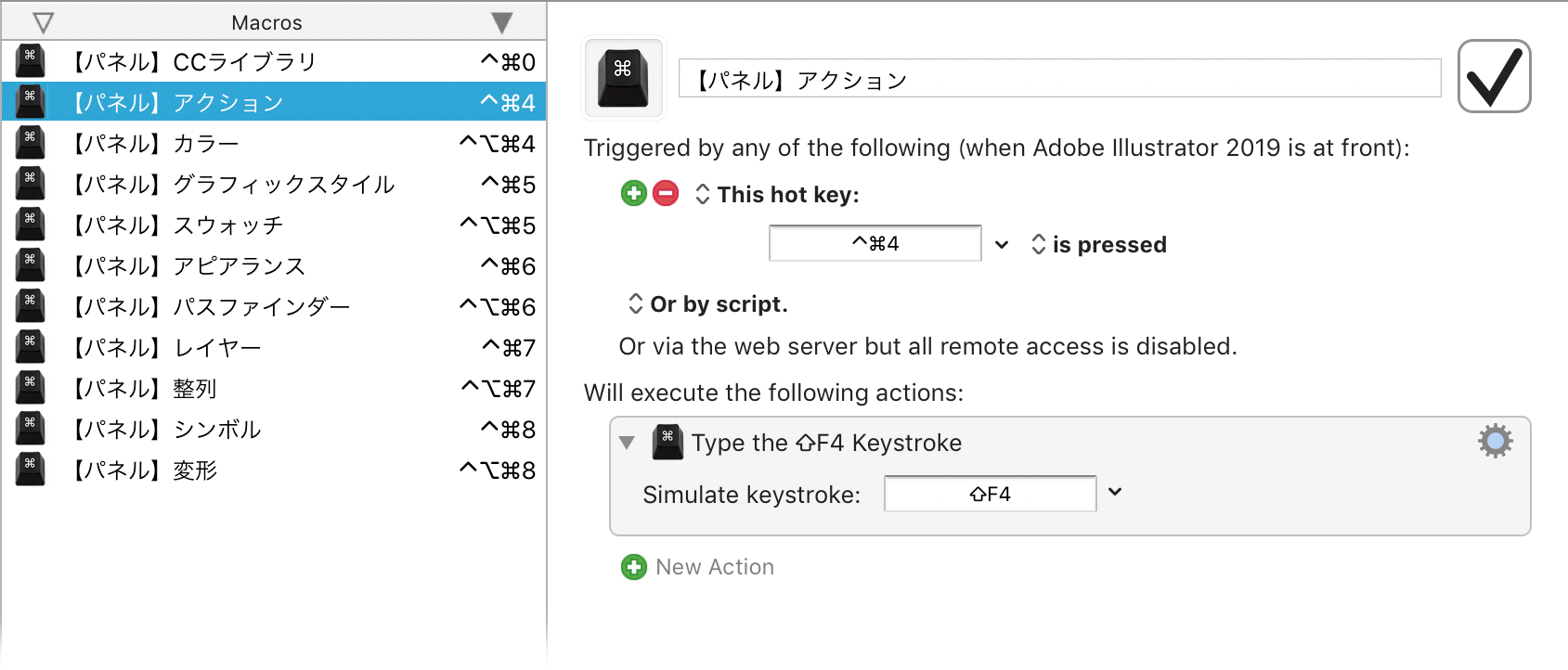1568x670 pixels.
Task: Select the 【パネル】カラー macro
Action: coord(274,143)
